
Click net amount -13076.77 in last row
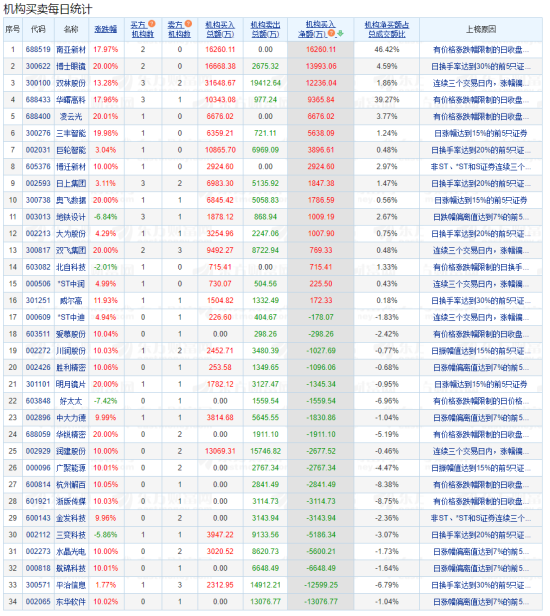321,602
